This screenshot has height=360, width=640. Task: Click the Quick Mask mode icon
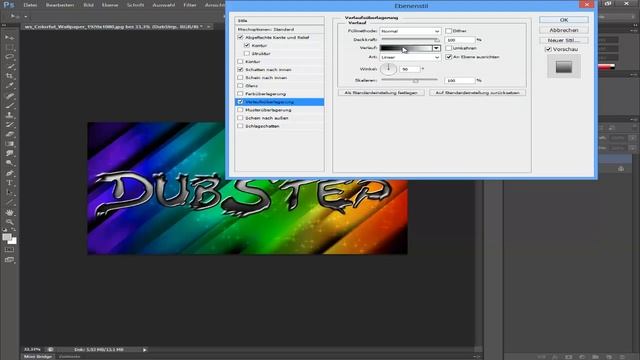(x=9, y=249)
